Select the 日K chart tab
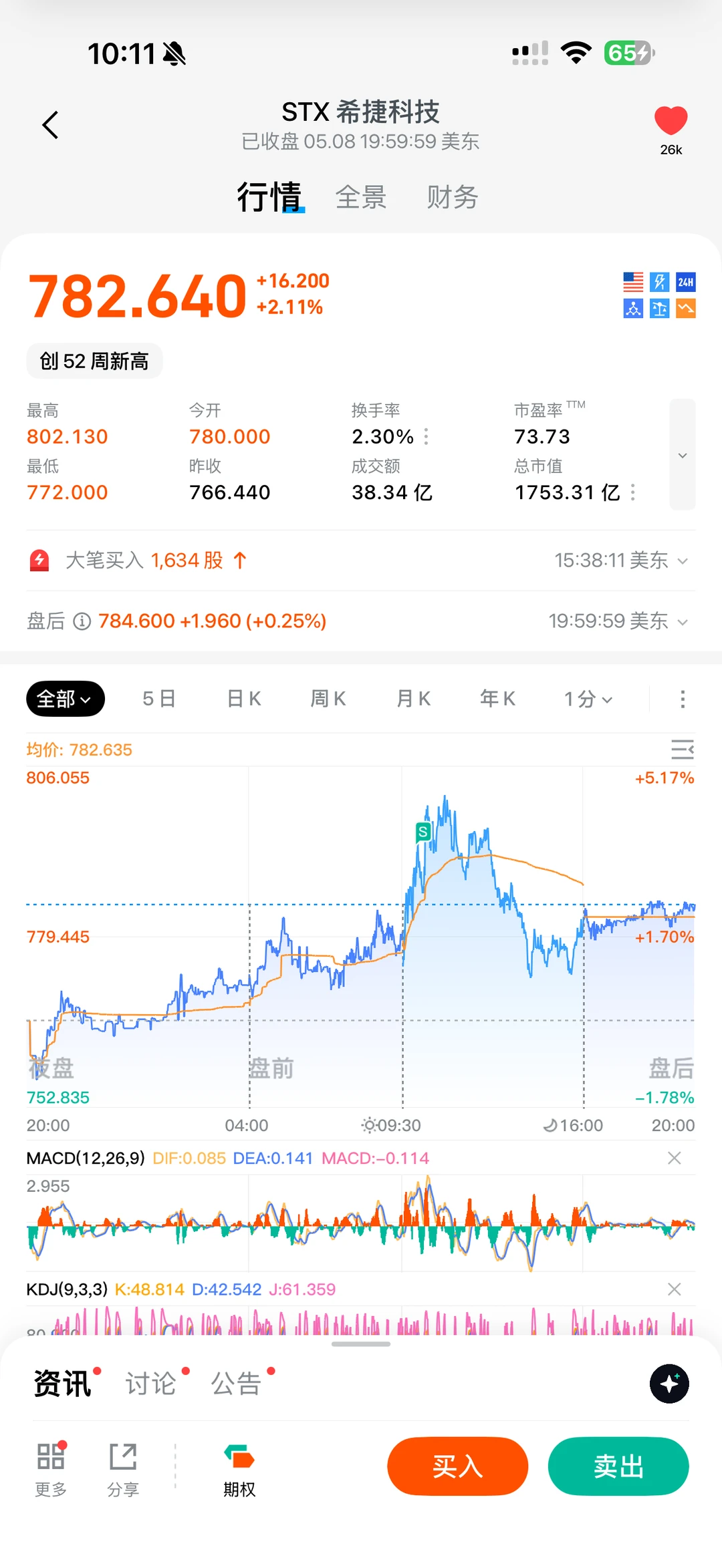The image size is (722, 1568). pyautogui.click(x=244, y=699)
